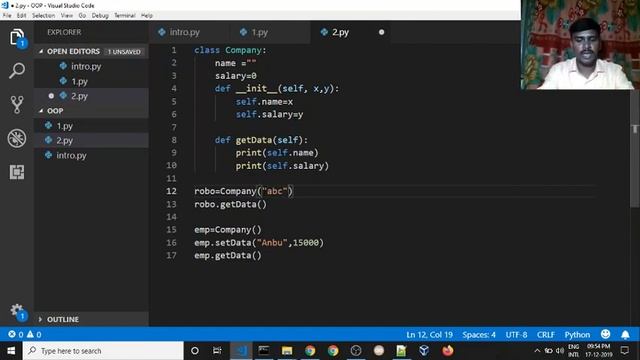Open the Edit menu
640x360 pixels.
[21, 16]
